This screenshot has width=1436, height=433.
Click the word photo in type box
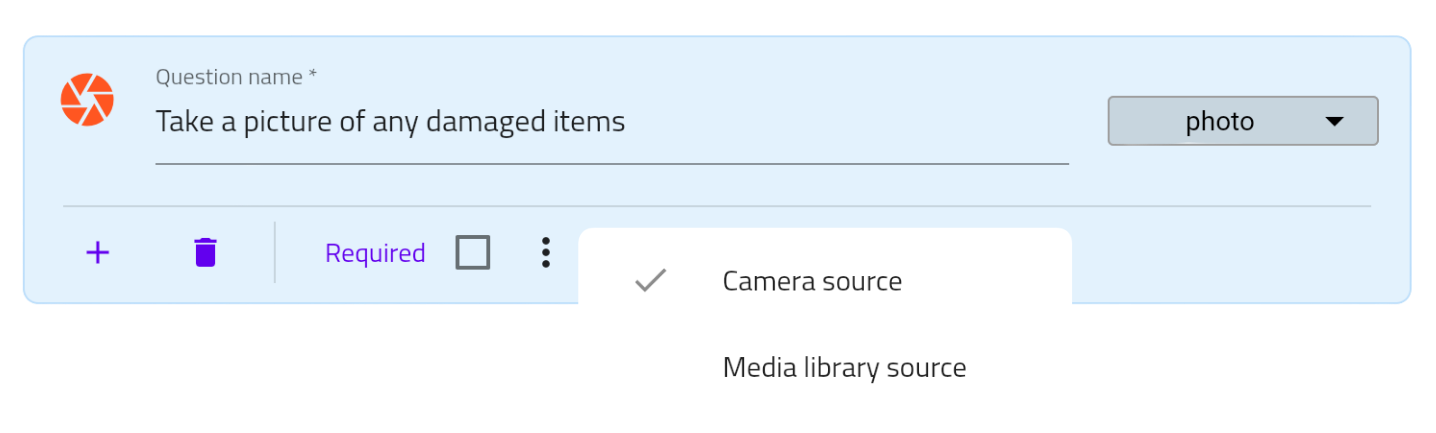point(1220,122)
